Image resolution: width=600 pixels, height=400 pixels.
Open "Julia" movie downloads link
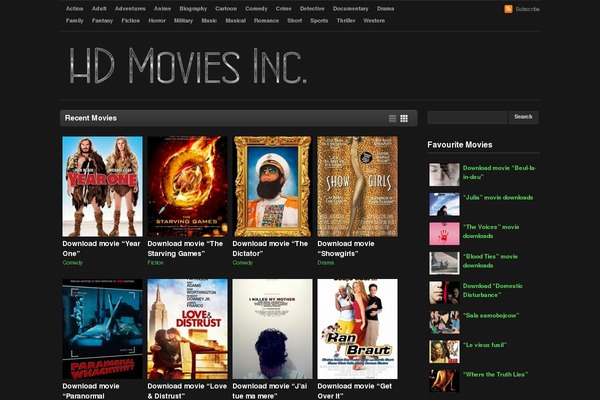click(498, 198)
